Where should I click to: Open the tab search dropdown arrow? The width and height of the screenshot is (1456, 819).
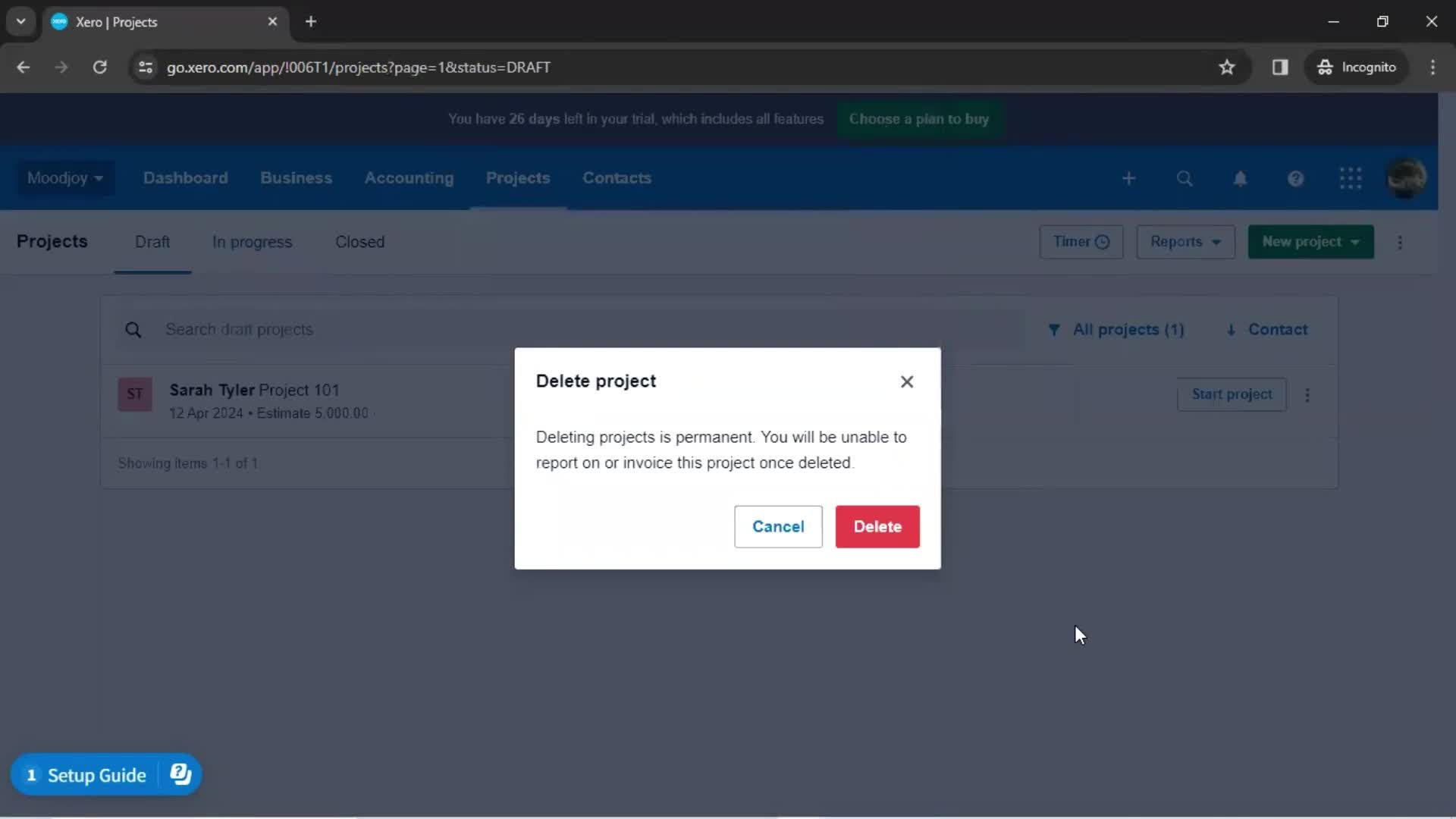click(21, 22)
